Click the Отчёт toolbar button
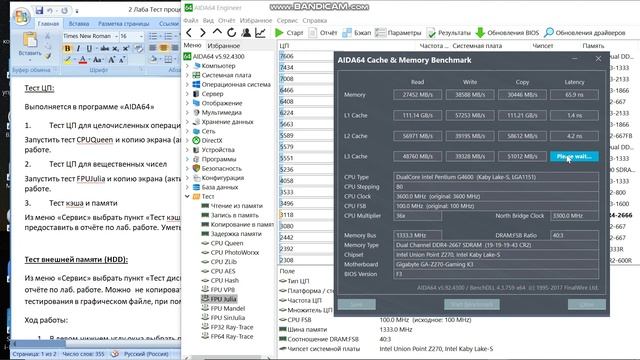This screenshot has width=640, height=360. tap(323, 33)
